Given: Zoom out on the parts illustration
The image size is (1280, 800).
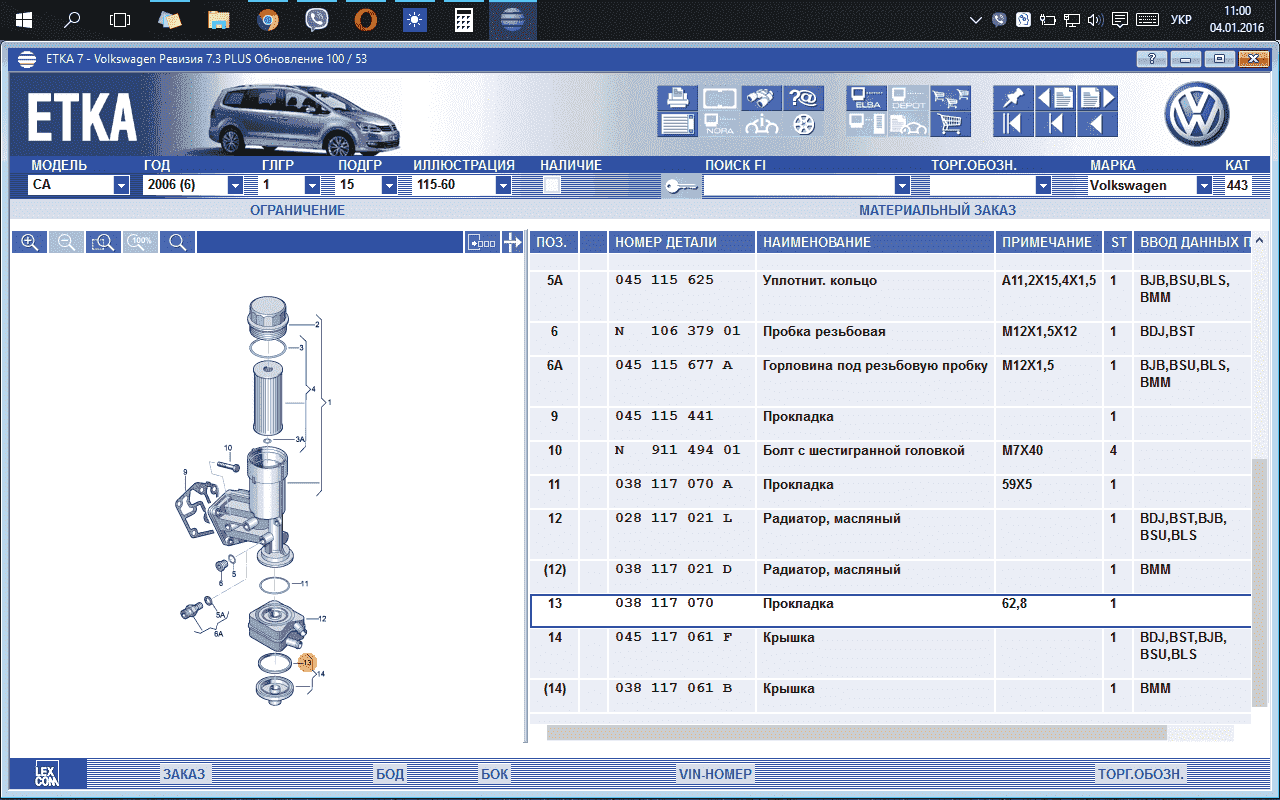Looking at the screenshot, I should 66,242.
